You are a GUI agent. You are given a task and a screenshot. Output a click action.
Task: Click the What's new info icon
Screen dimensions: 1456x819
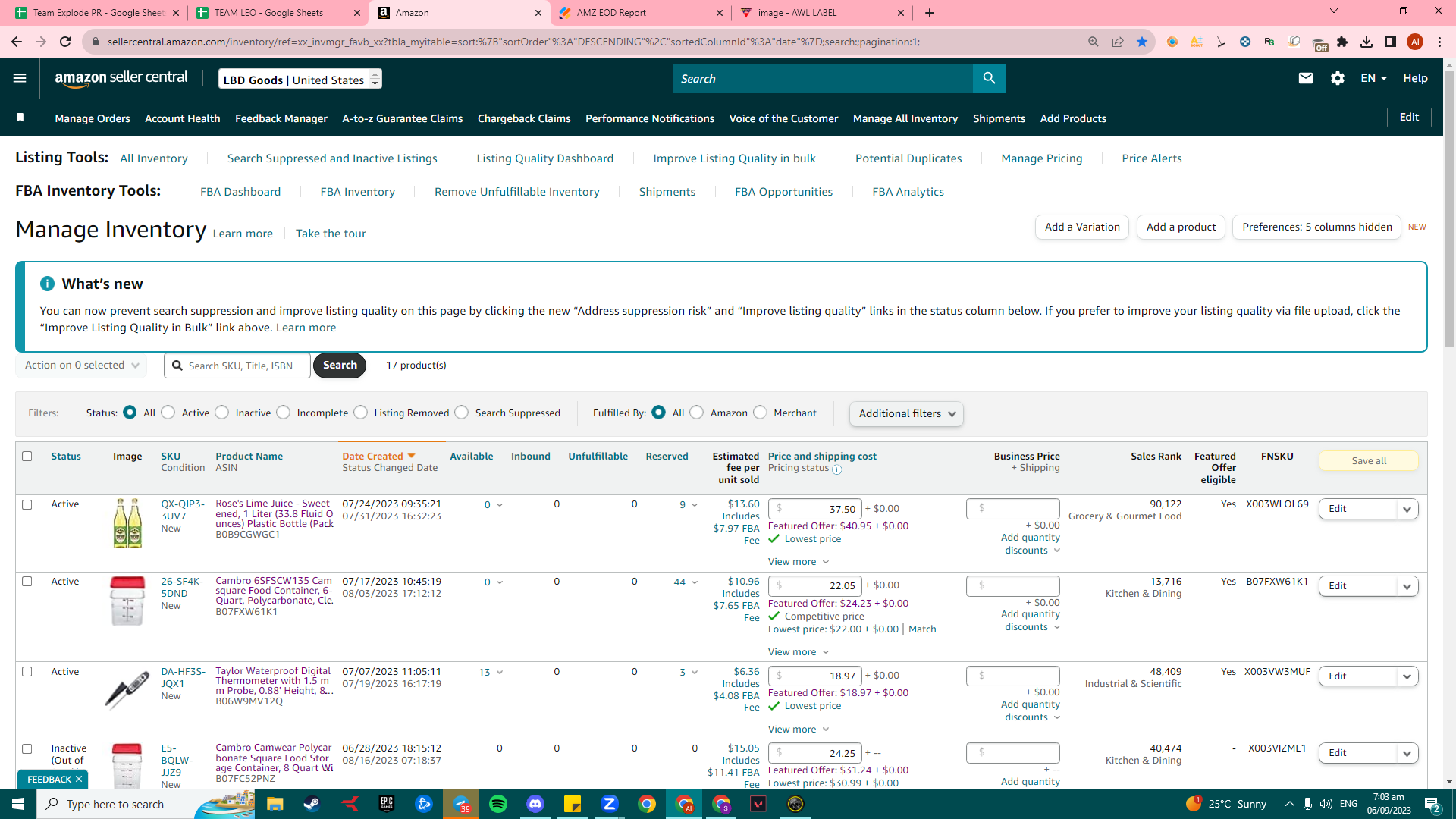click(x=47, y=284)
